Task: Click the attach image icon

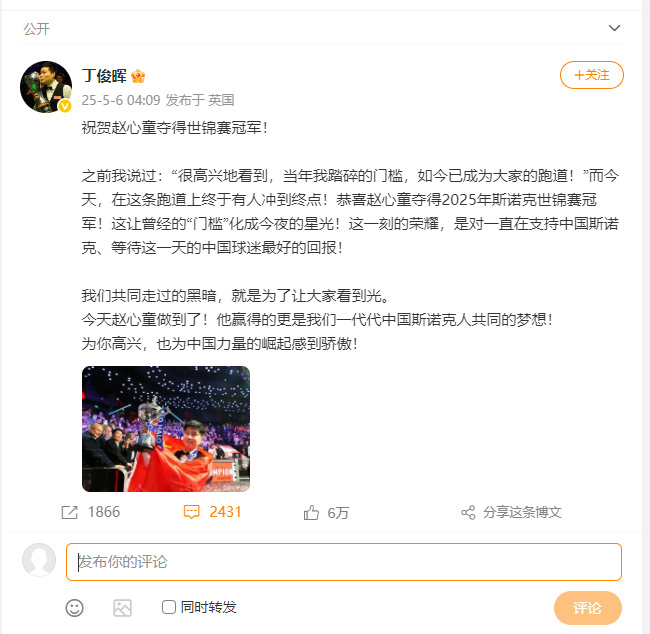Action: (122, 608)
